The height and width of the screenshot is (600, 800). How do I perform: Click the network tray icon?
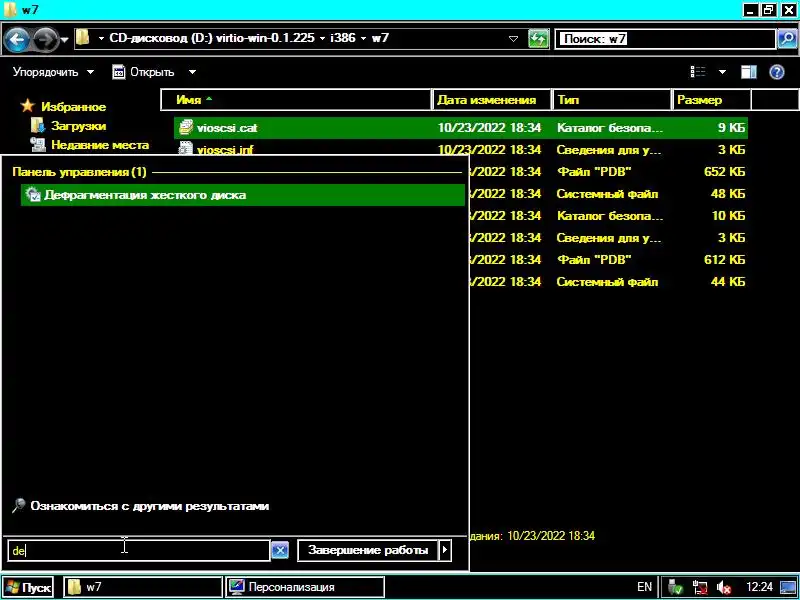(700, 587)
